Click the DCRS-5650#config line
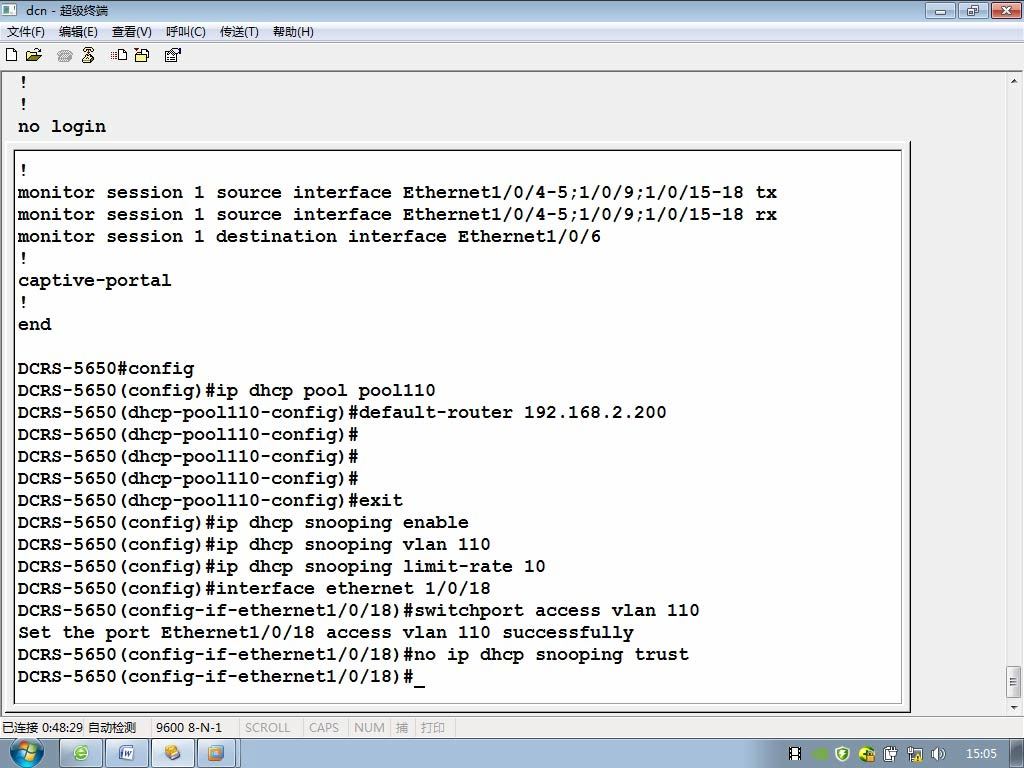1024x768 pixels. (106, 368)
